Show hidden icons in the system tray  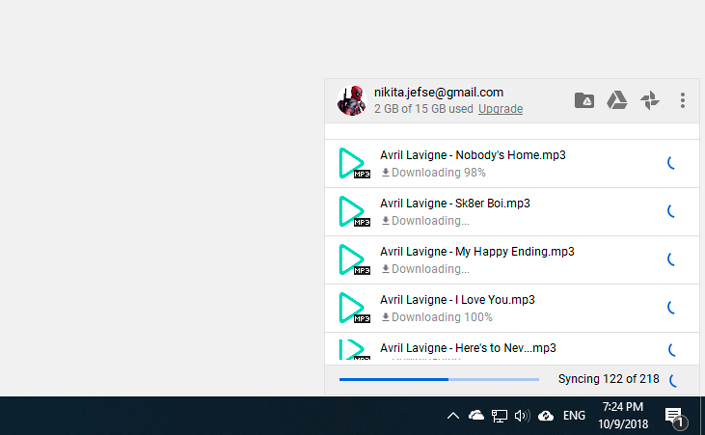453,416
